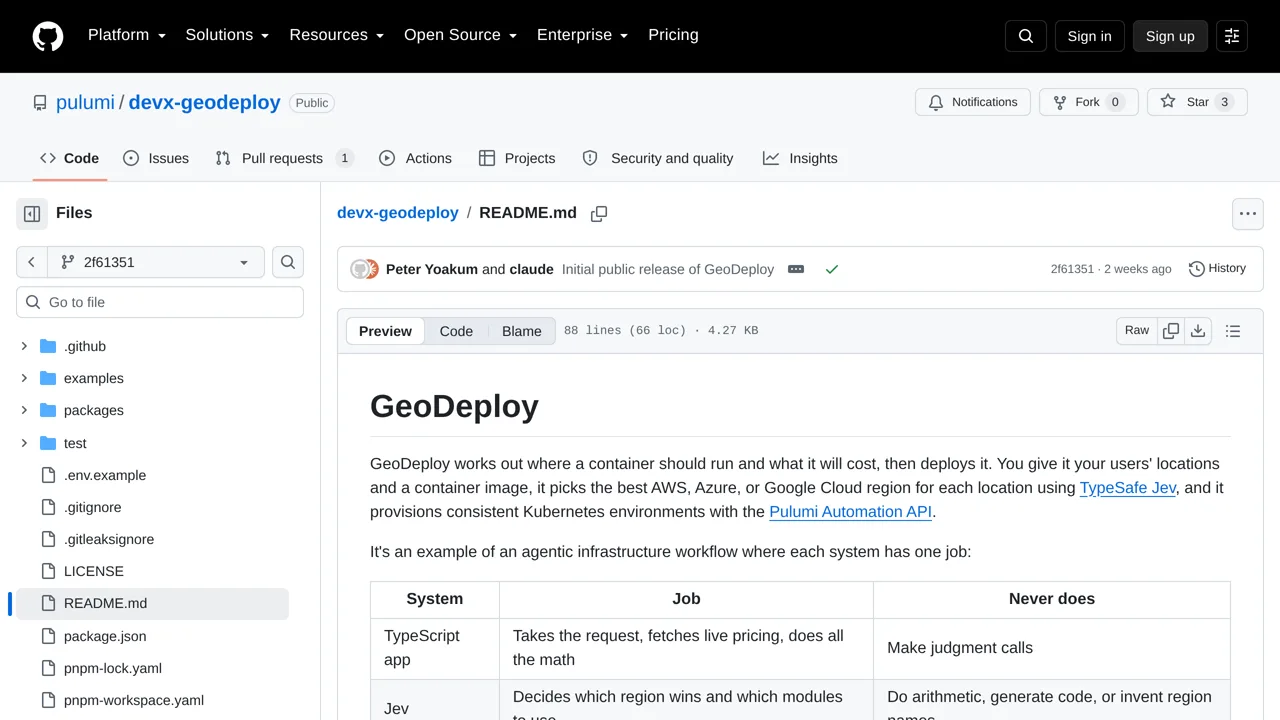Open the file search magnifier in sidebar
The width and height of the screenshot is (1280, 720).
pos(288,262)
